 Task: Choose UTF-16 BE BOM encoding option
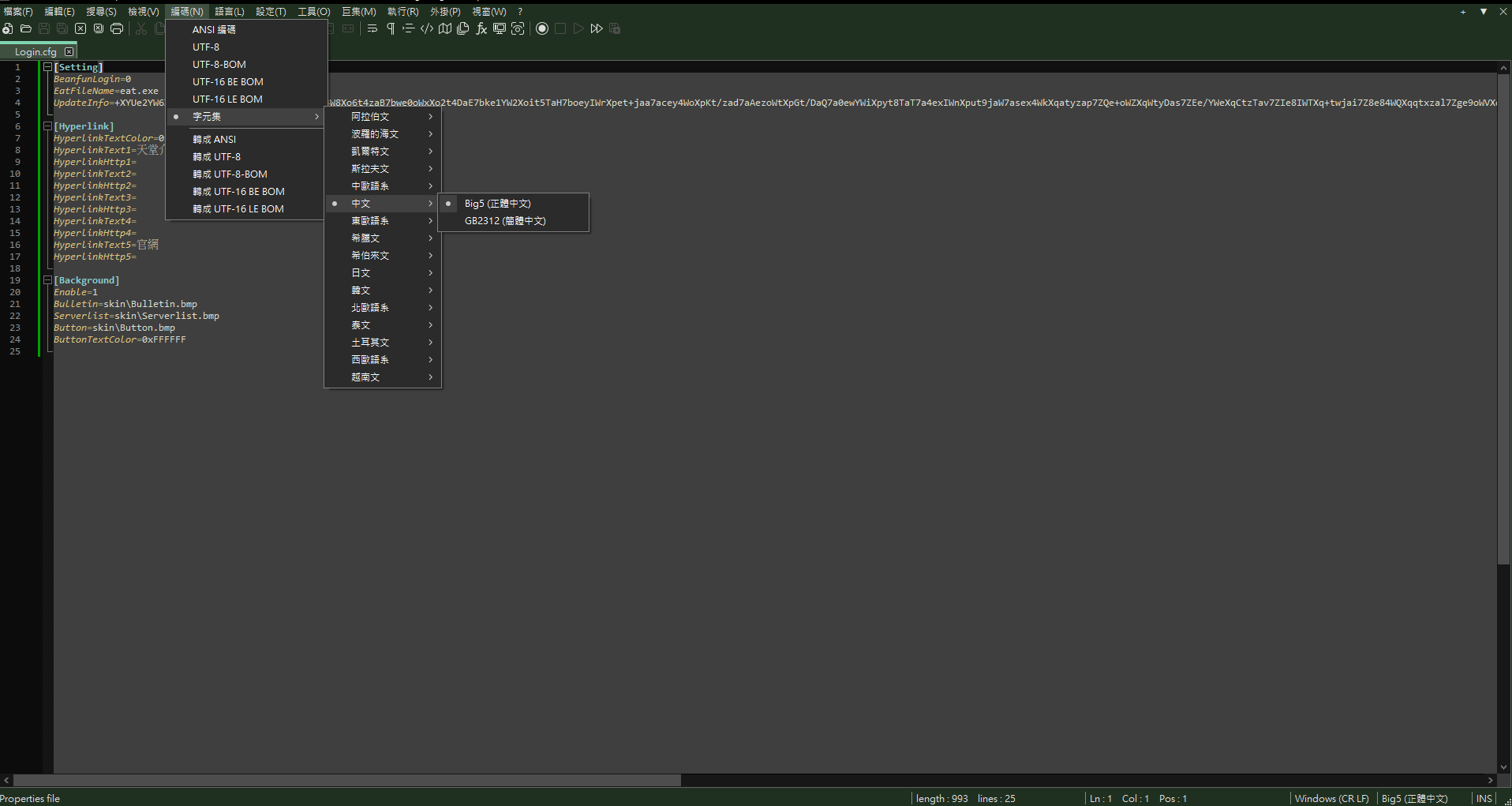246,82
